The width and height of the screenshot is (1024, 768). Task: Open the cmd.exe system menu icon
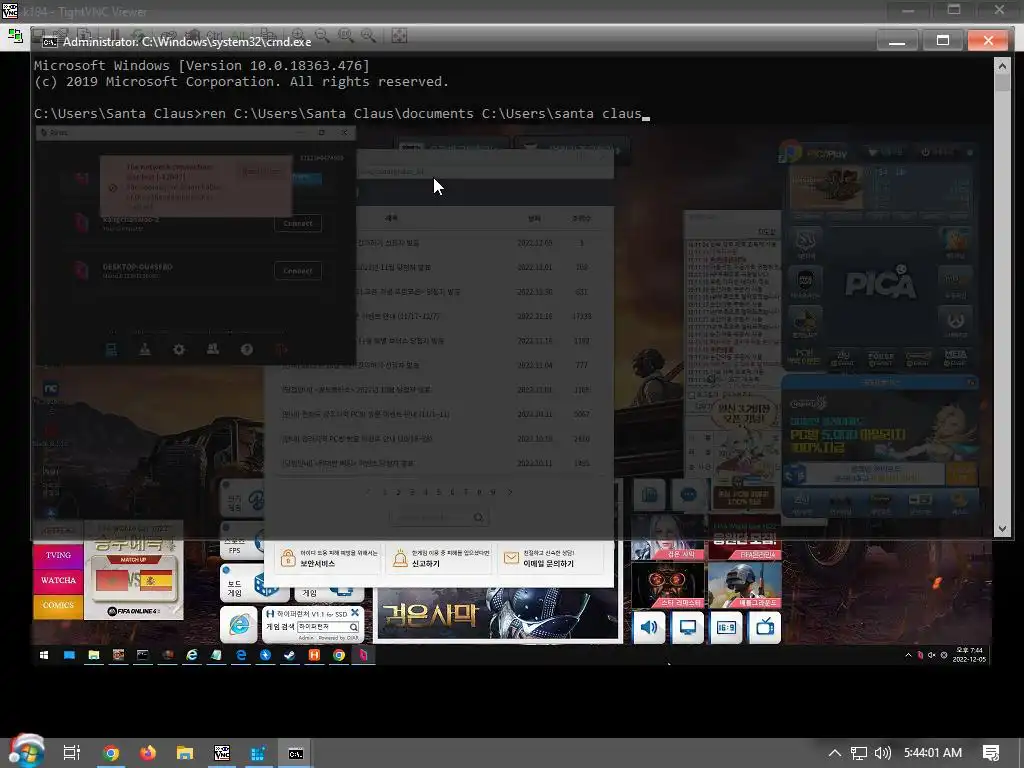[50, 42]
